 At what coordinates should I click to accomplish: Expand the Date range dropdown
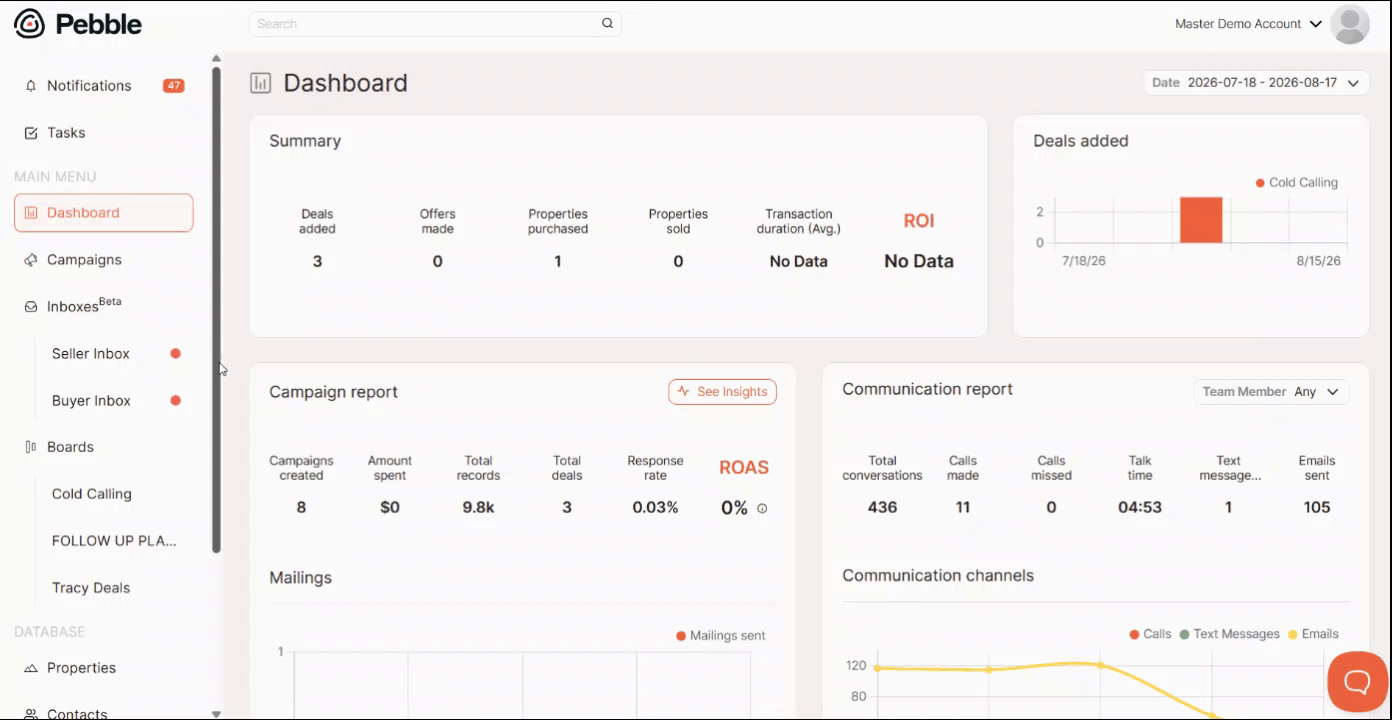[1256, 83]
